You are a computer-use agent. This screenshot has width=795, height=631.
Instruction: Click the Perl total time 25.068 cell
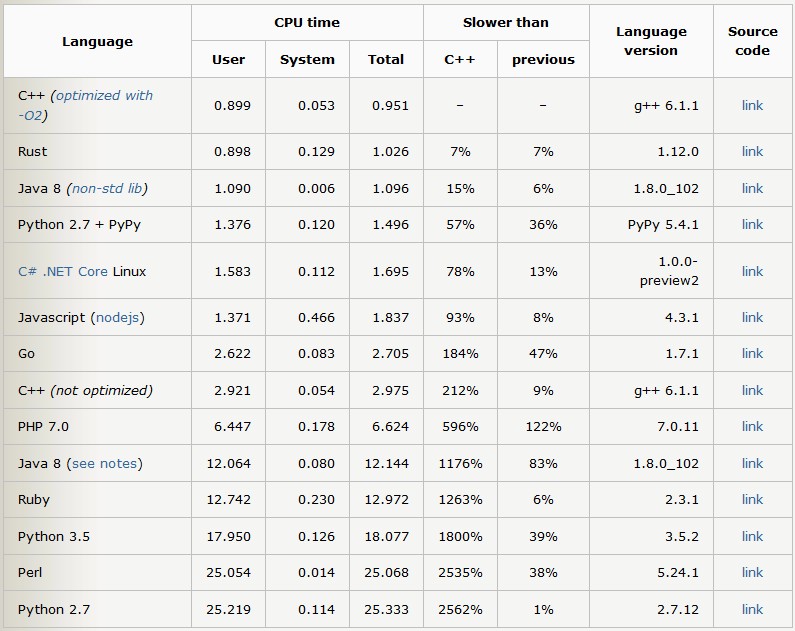click(386, 573)
